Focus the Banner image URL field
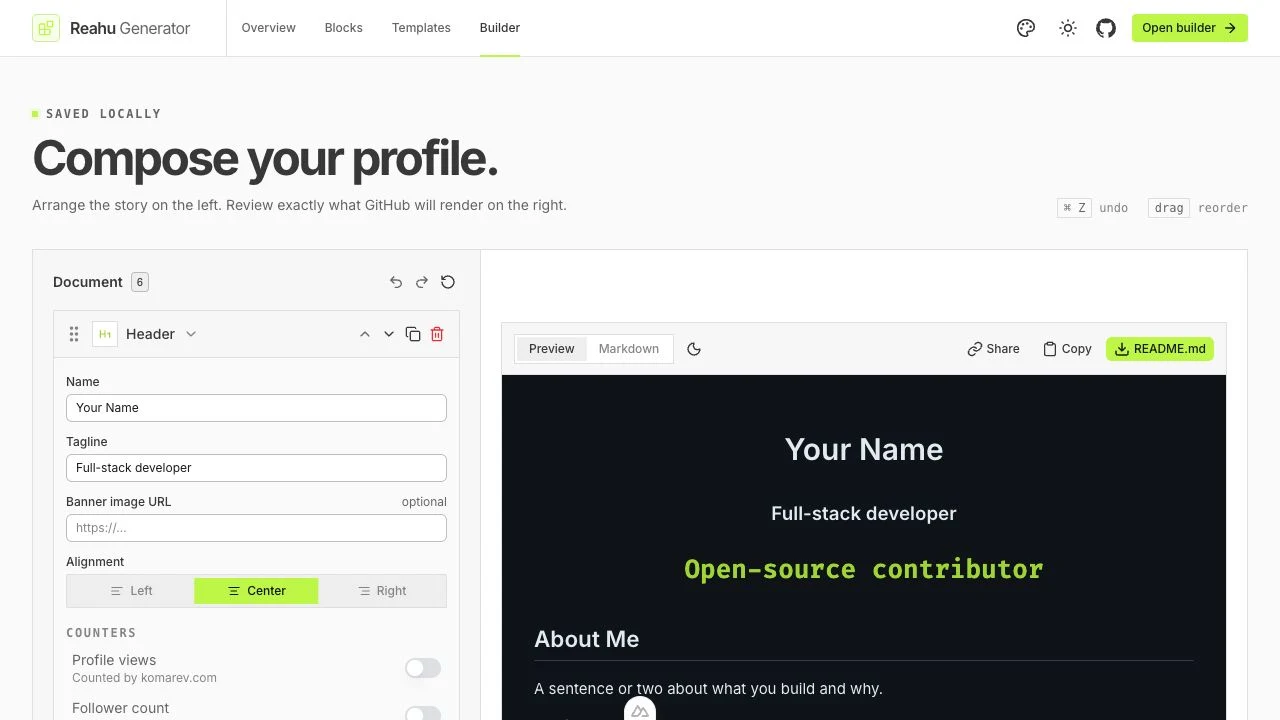This screenshot has height=720, width=1280. click(256, 528)
